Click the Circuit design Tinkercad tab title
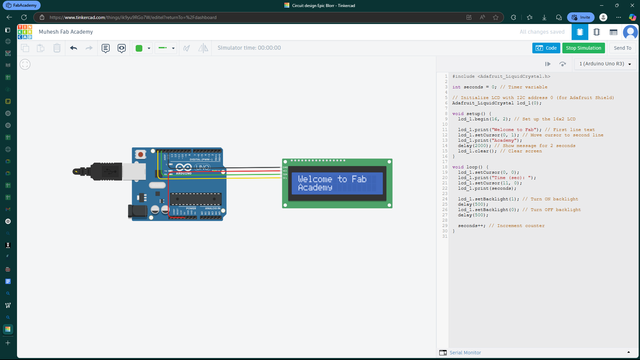 click(x=323, y=5)
